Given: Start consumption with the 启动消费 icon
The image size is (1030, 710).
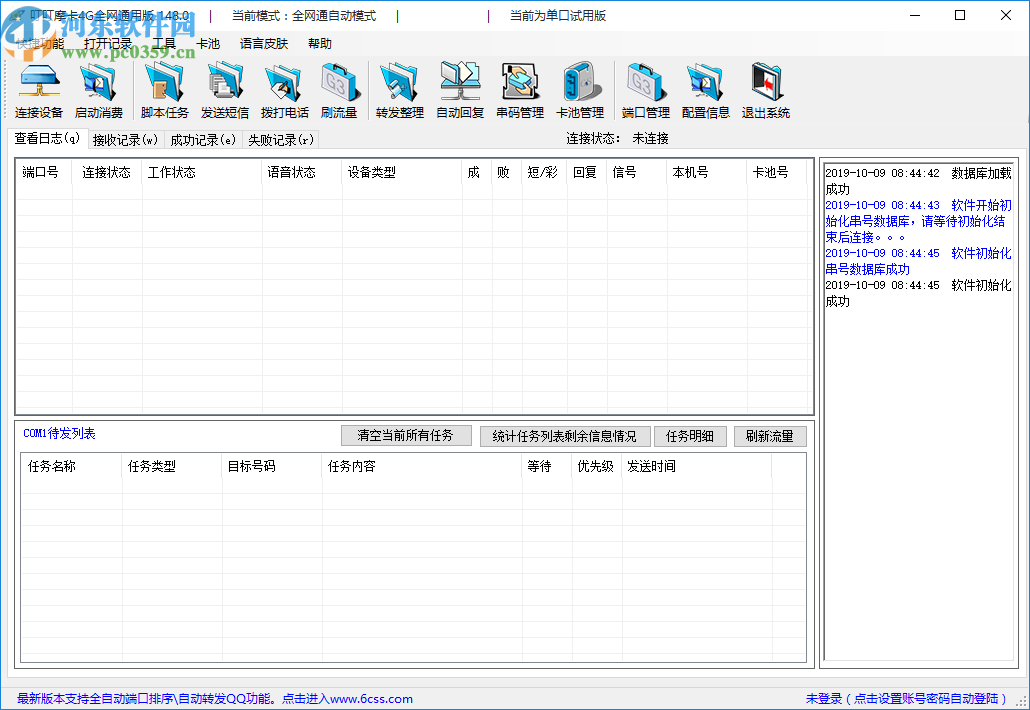Looking at the screenshot, I should [99, 90].
